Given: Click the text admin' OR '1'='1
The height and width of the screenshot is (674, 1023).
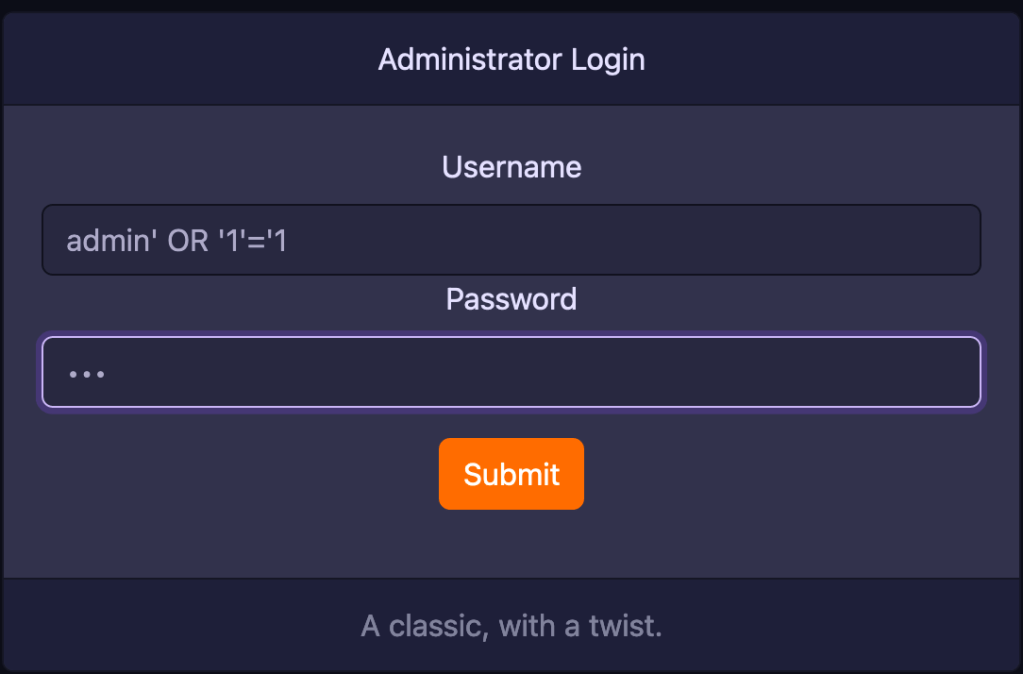Looking at the screenshot, I should click(176, 240).
